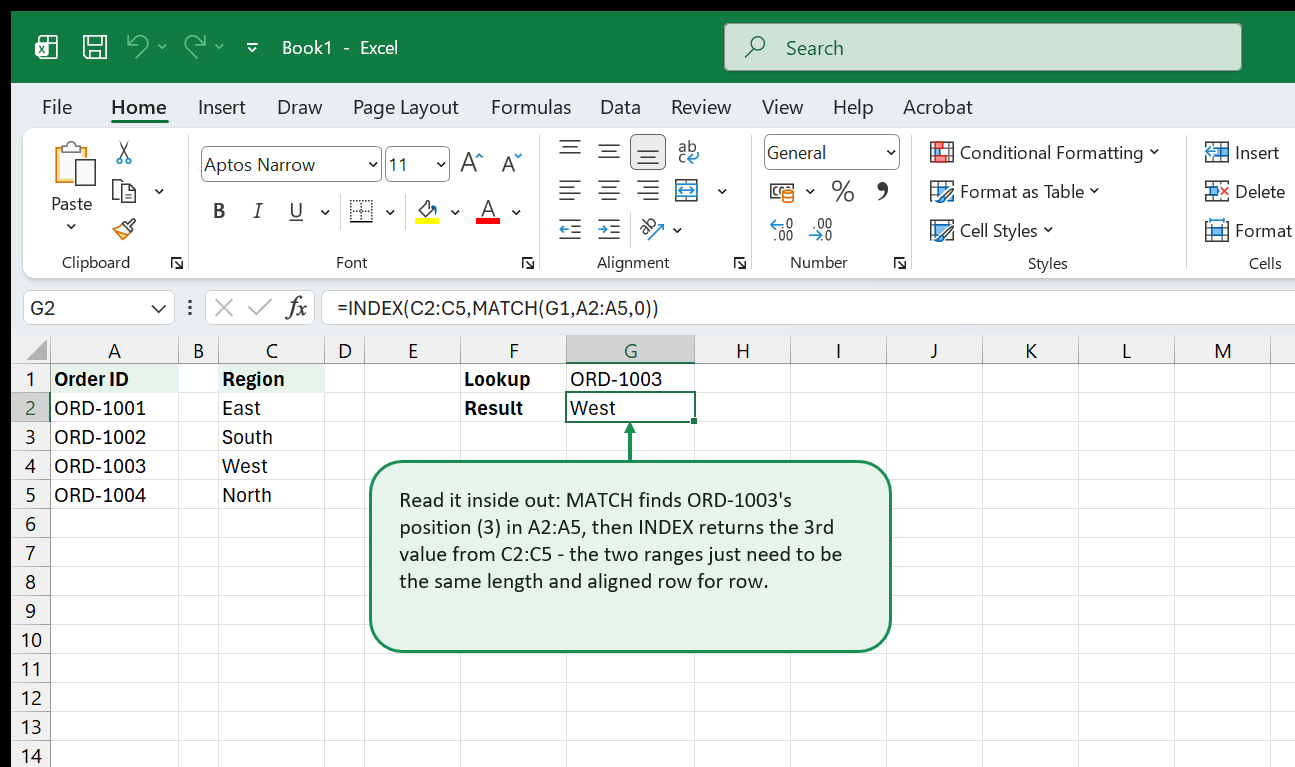Click Decrease Decimal icon
Viewport: 1295px width, 767px height.
821,230
